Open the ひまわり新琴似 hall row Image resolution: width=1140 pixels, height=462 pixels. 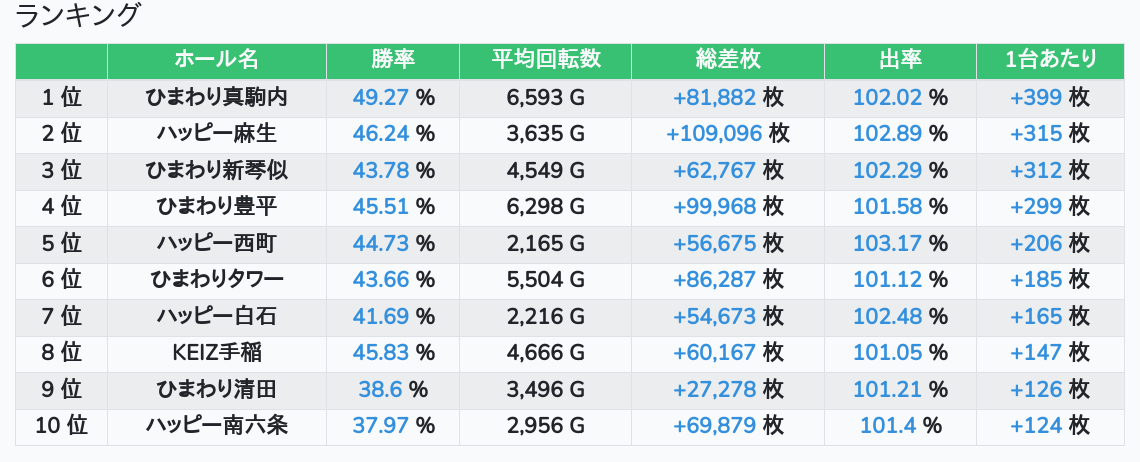(216, 170)
